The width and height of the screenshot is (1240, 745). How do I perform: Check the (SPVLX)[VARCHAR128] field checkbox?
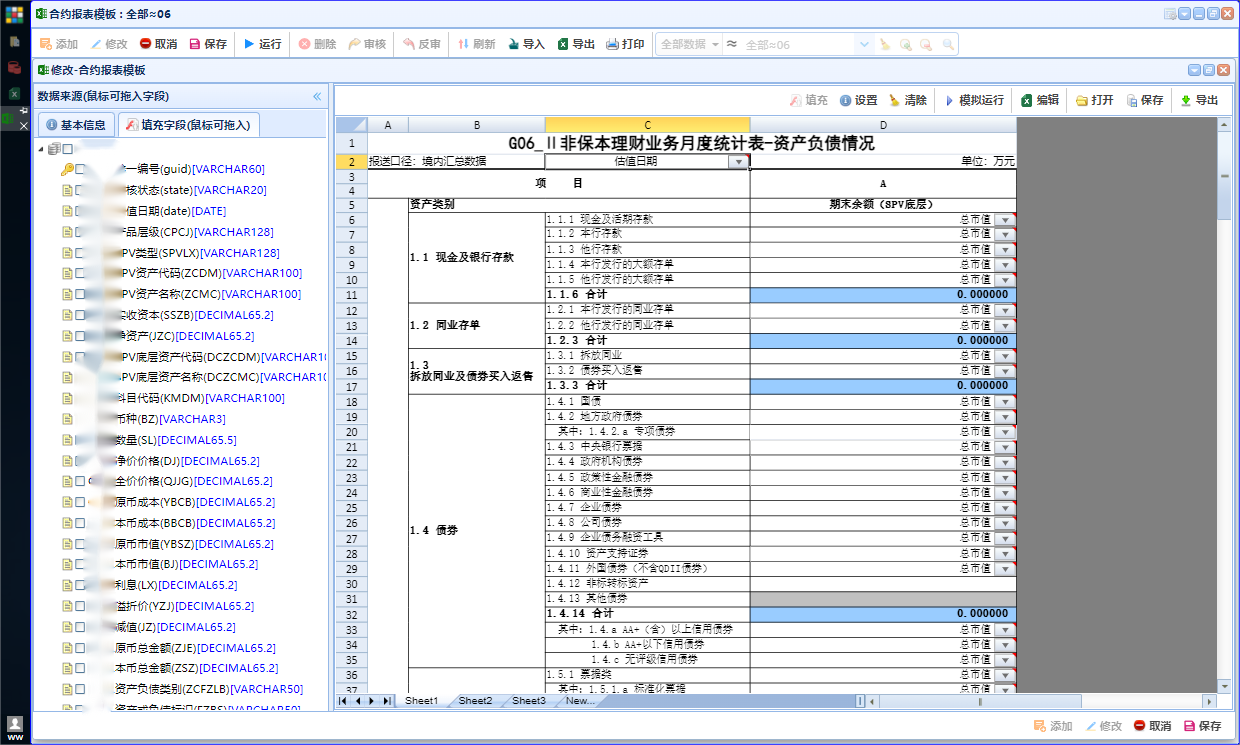(x=81, y=253)
